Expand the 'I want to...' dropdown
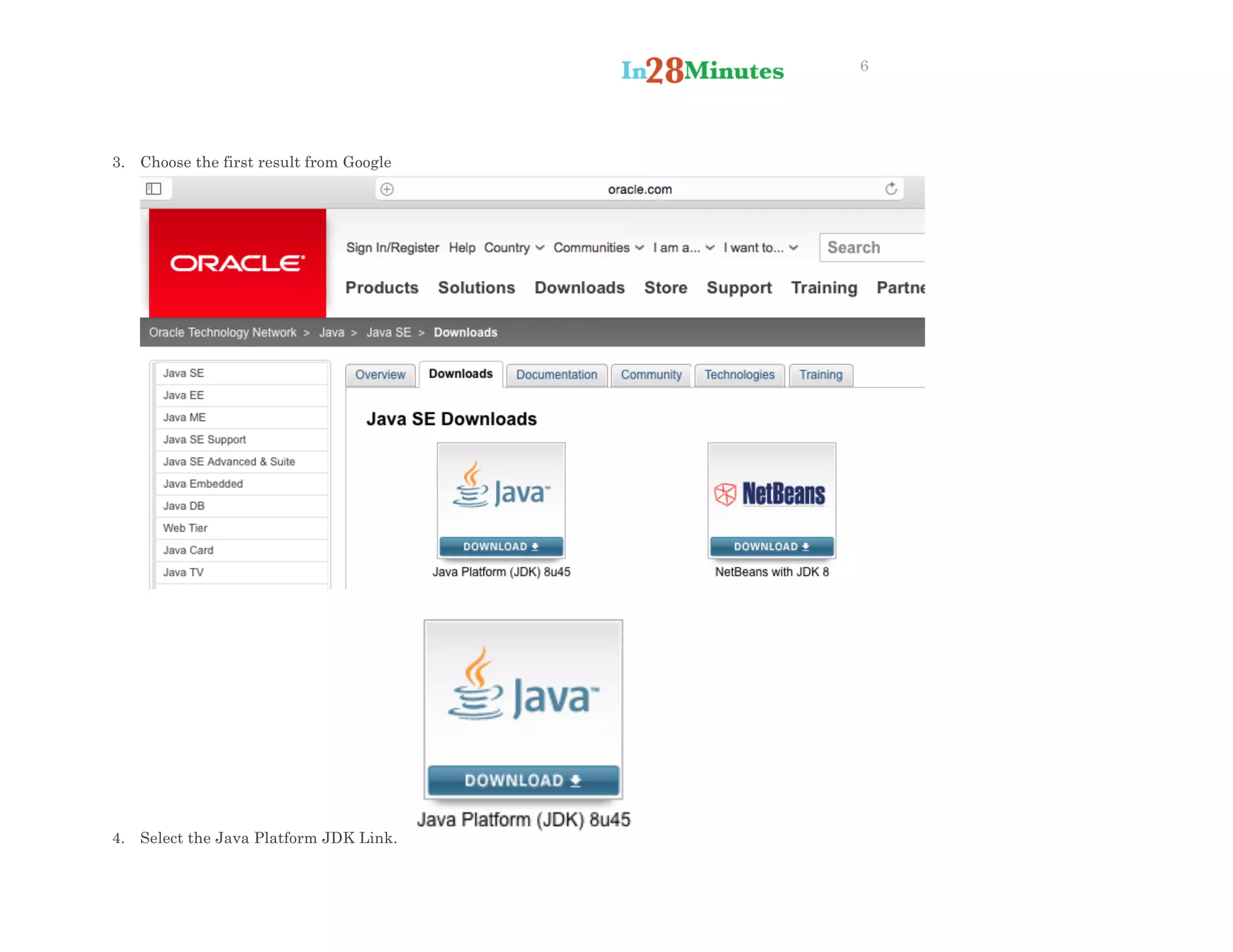Screen dimensions: 1233x952 coord(761,248)
